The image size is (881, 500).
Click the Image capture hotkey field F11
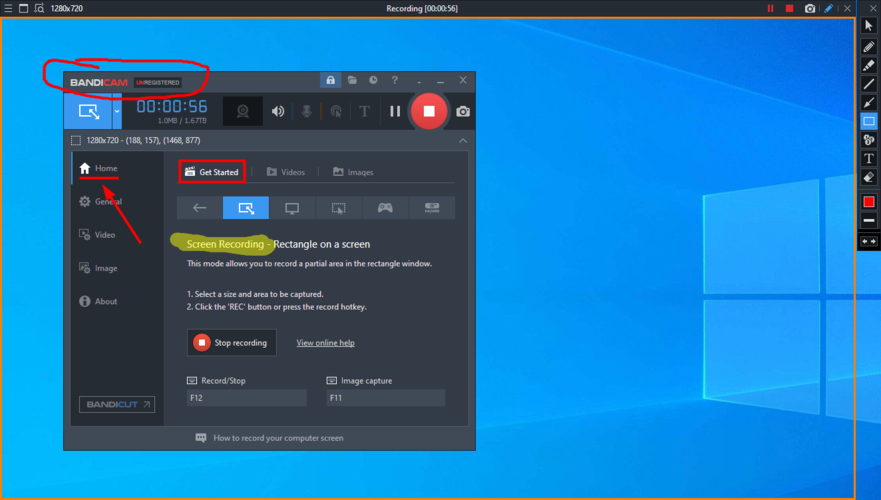tap(385, 398)
